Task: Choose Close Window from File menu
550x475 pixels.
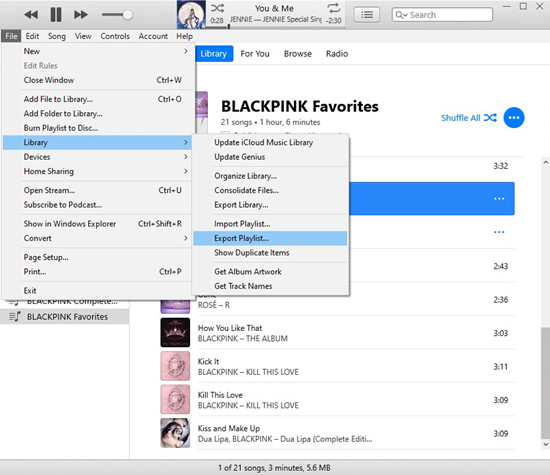Action: (x=97, y=80)
